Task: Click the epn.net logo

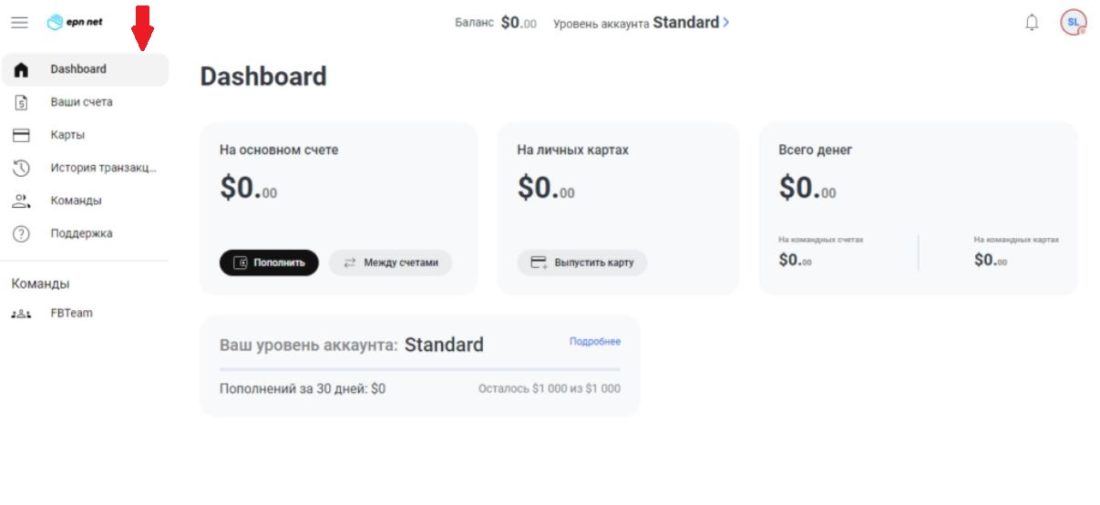Action: 75,22
